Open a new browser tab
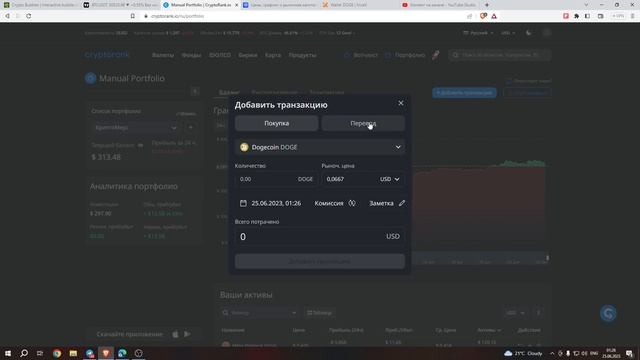This screenshot has height=360, width=640. (487, 5)
